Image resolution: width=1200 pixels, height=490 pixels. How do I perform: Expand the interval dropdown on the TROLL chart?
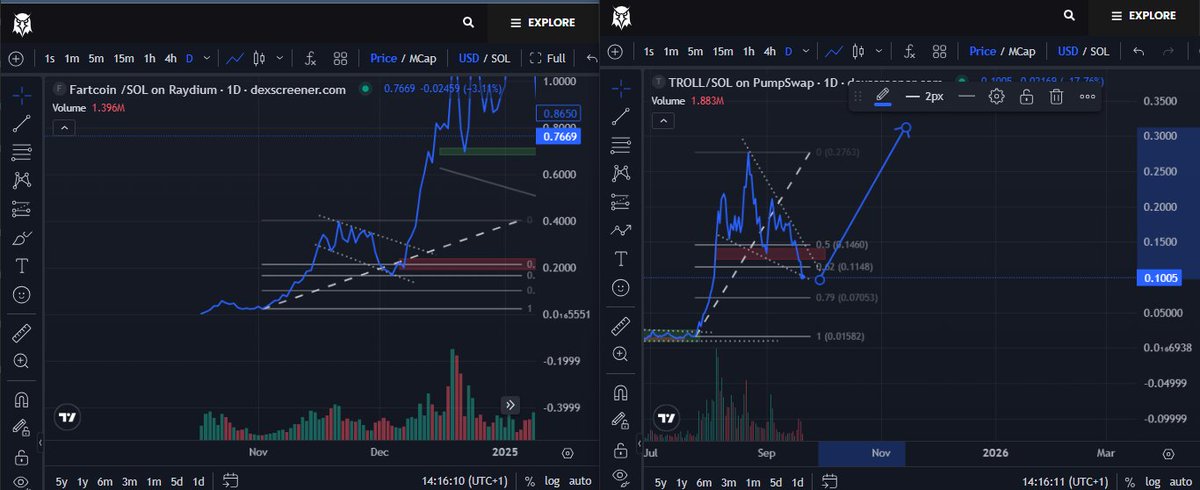808,52
